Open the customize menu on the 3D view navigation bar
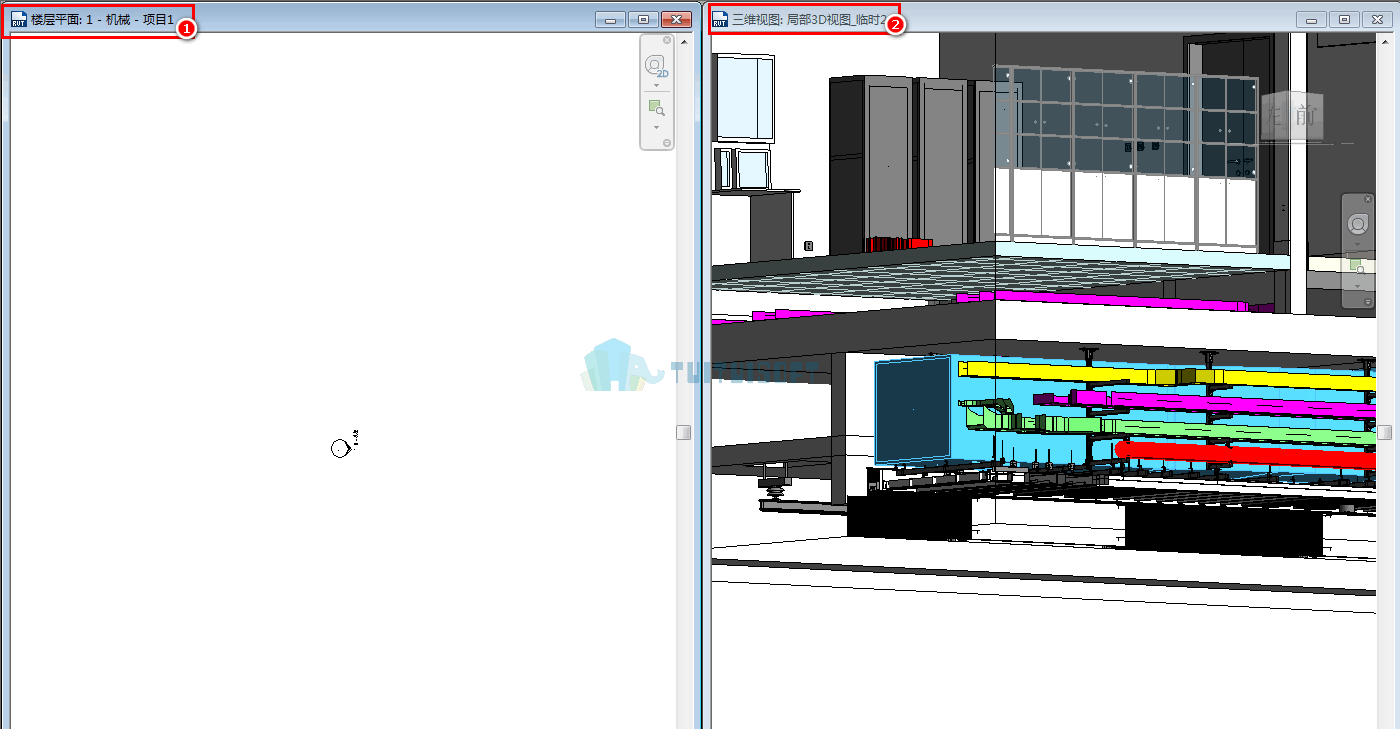The width and height of the screenshot is (1400, 729). (1368, 301)
